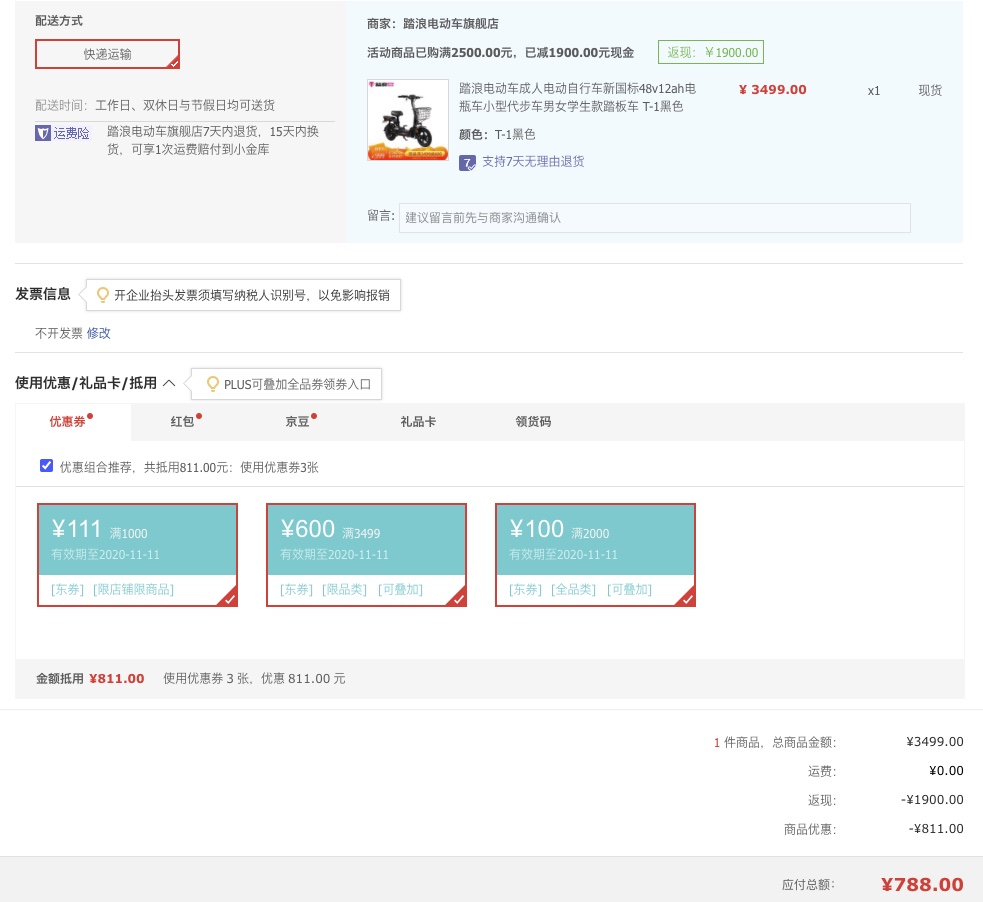
Task: Click the ¥3499.00 product price
Action: coord(772,90)
